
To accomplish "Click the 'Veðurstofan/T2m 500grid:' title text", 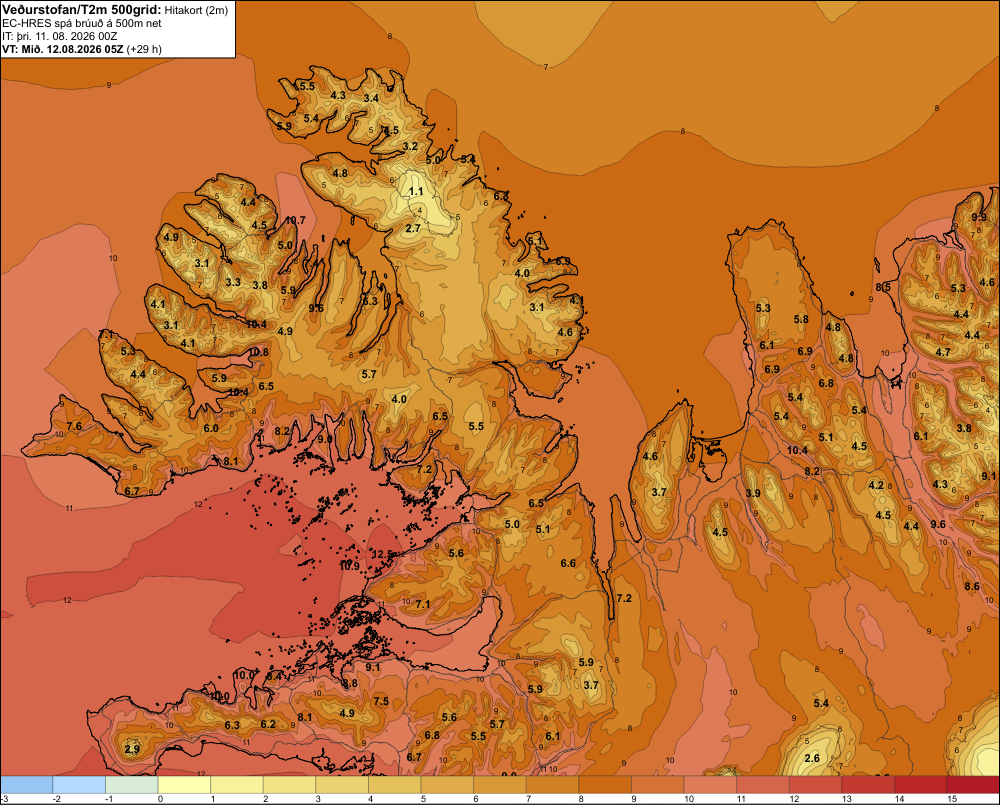I will (82, 10).
